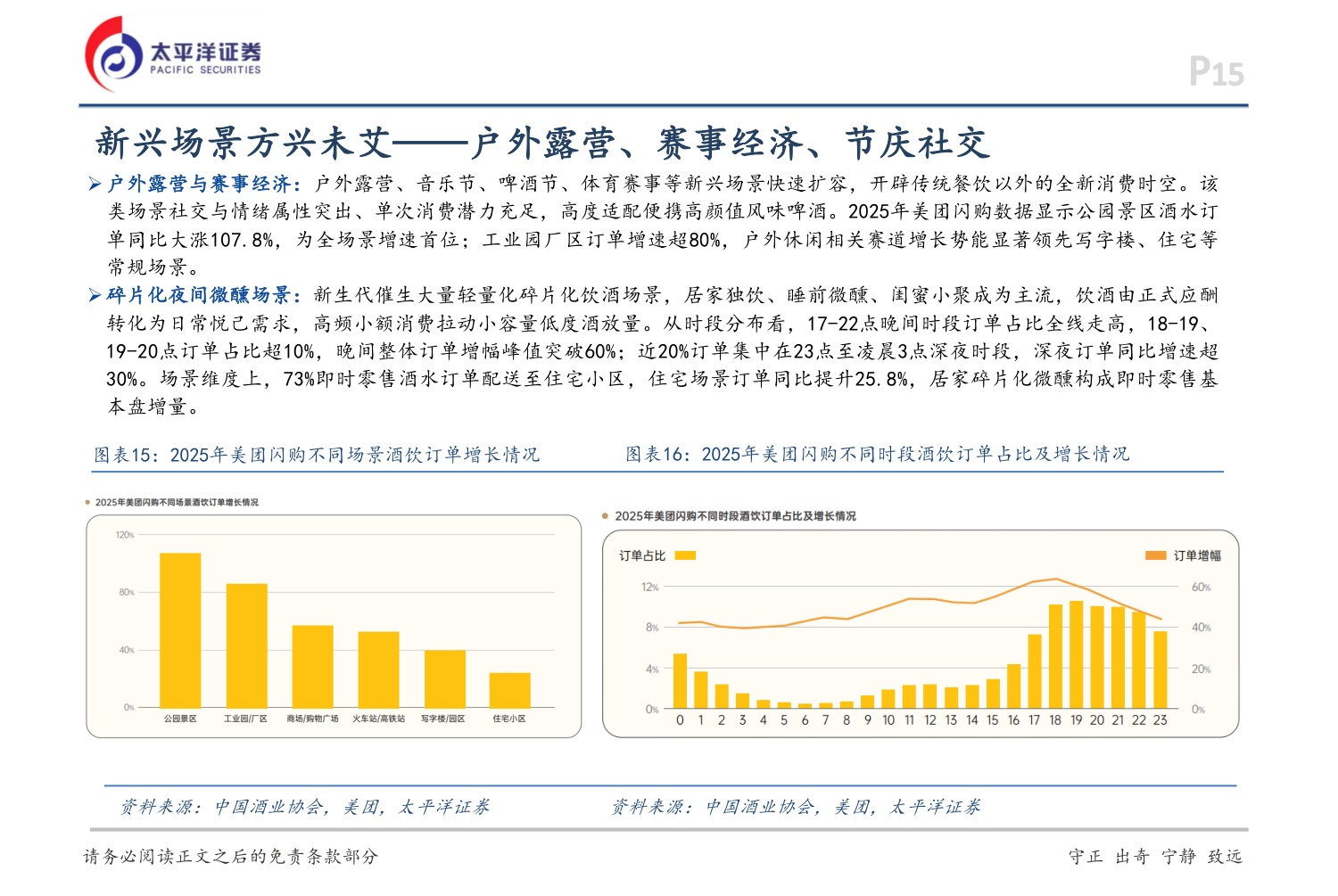This screenshot has height=896, width=1338.
Task: Click the hour 19 bar in the right chart
Action: coord(1077,654)
